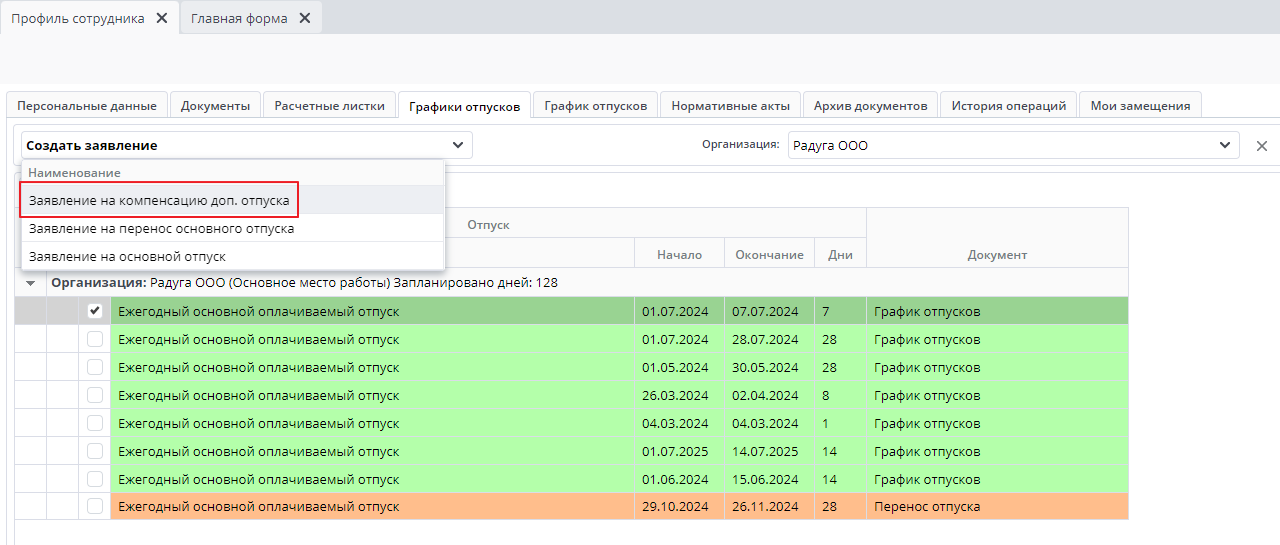Viewport: 1280px width, 545px height.
Task: Switch to the Персональные данные tab
Action: point(87,106)
